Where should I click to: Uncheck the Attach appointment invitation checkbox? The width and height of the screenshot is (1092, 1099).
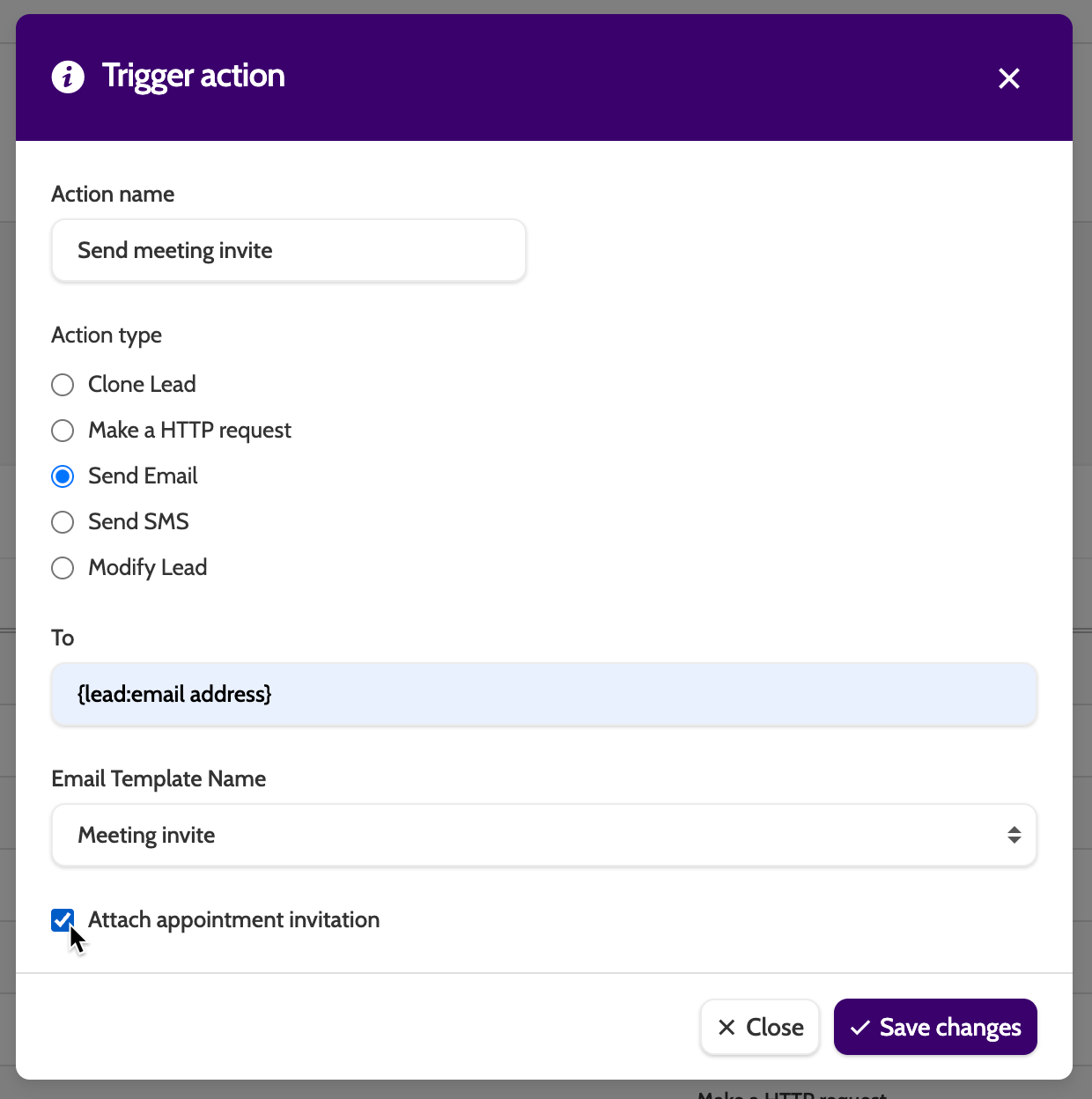tap(63, 920)
